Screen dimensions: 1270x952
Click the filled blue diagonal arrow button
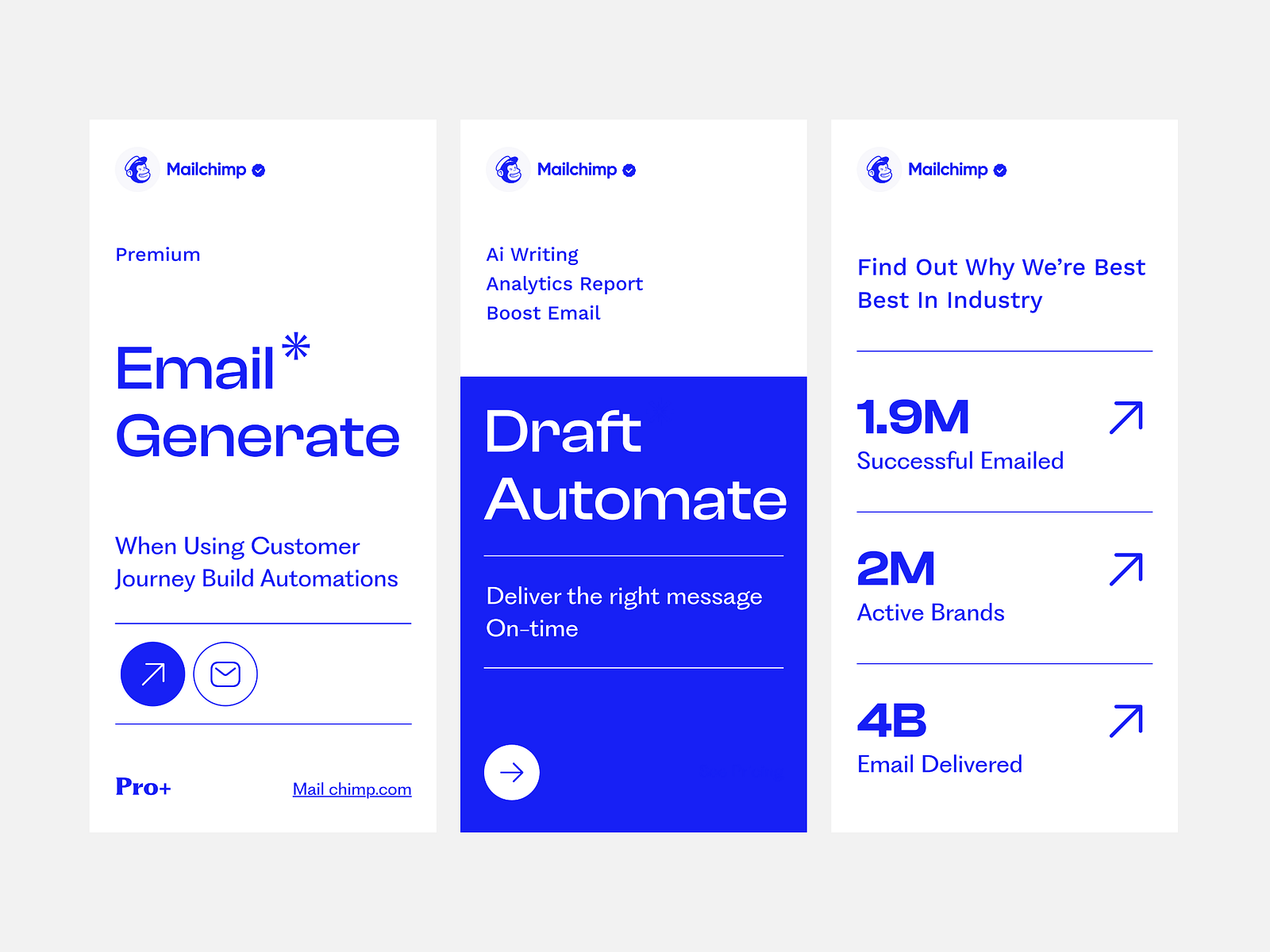[152, 674]
